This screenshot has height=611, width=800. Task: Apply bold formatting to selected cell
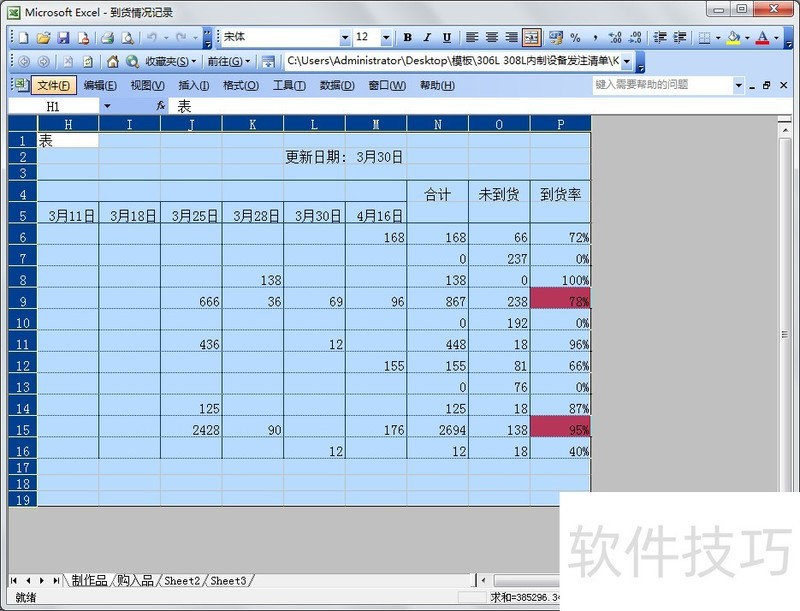(x=406, y=37)
